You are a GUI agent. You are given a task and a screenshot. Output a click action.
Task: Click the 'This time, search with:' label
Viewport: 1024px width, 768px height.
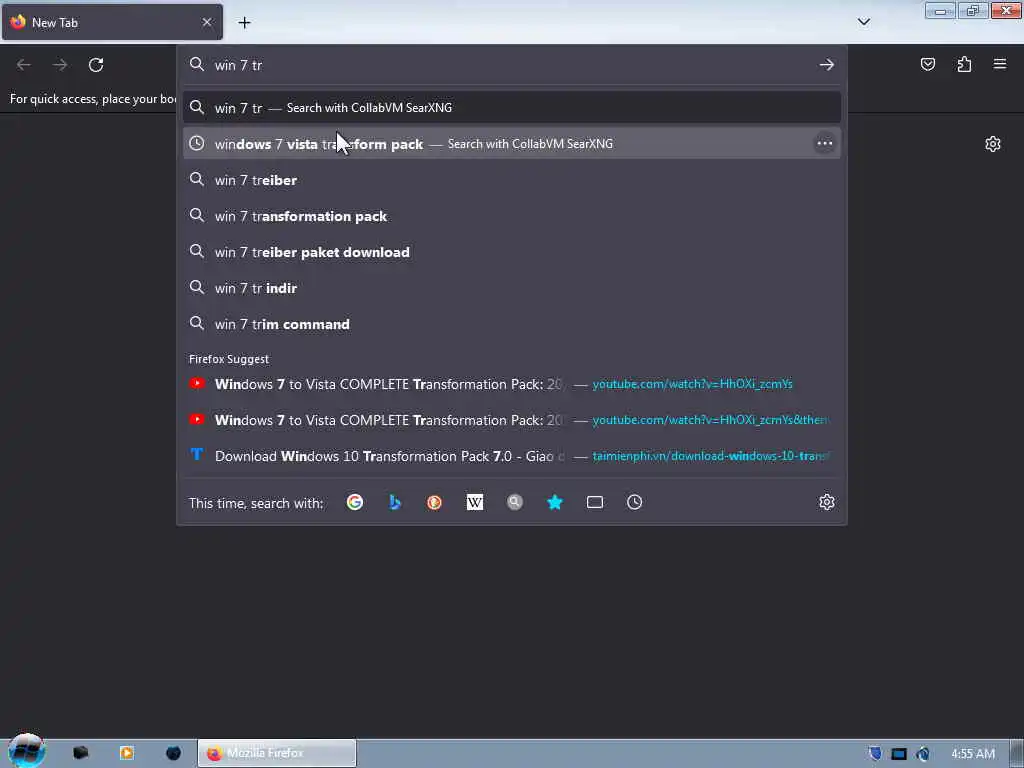tap(256, 503)
